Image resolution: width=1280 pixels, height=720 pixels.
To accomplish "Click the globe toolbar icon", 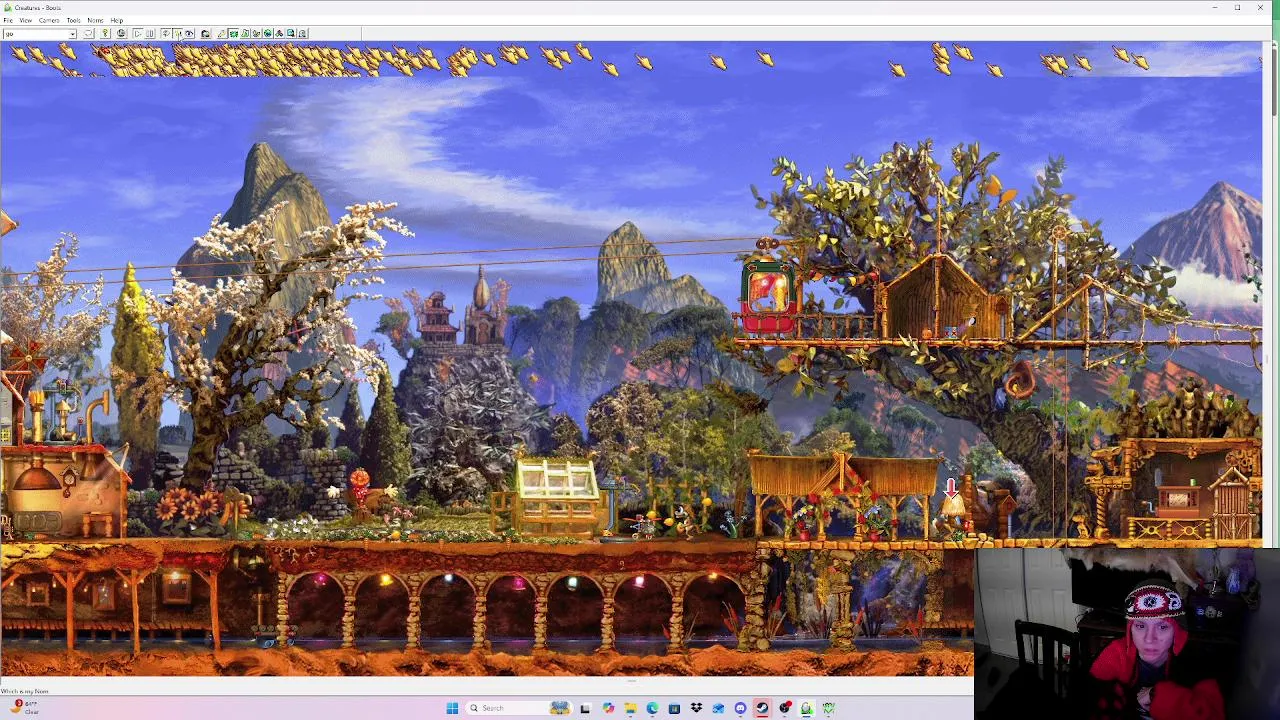I will click(x=121, y=34).
